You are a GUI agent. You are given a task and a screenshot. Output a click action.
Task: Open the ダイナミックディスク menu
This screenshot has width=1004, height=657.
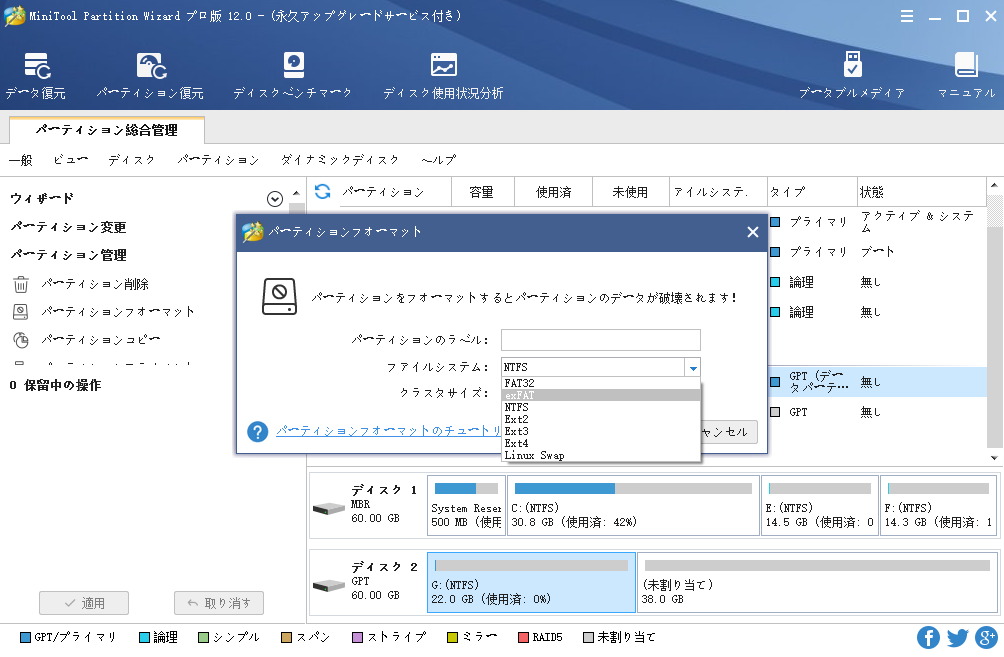339,160
